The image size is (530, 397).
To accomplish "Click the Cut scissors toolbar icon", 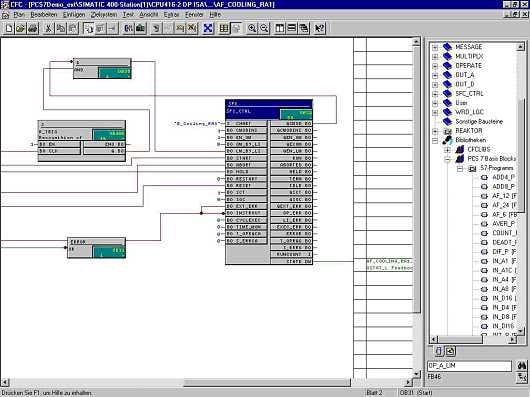I will [48, 28].
